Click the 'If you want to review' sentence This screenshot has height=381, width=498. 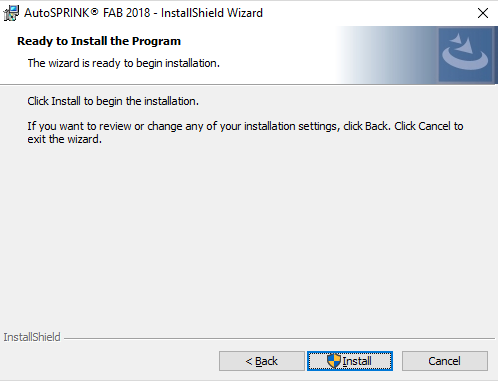tap(245, 126)
